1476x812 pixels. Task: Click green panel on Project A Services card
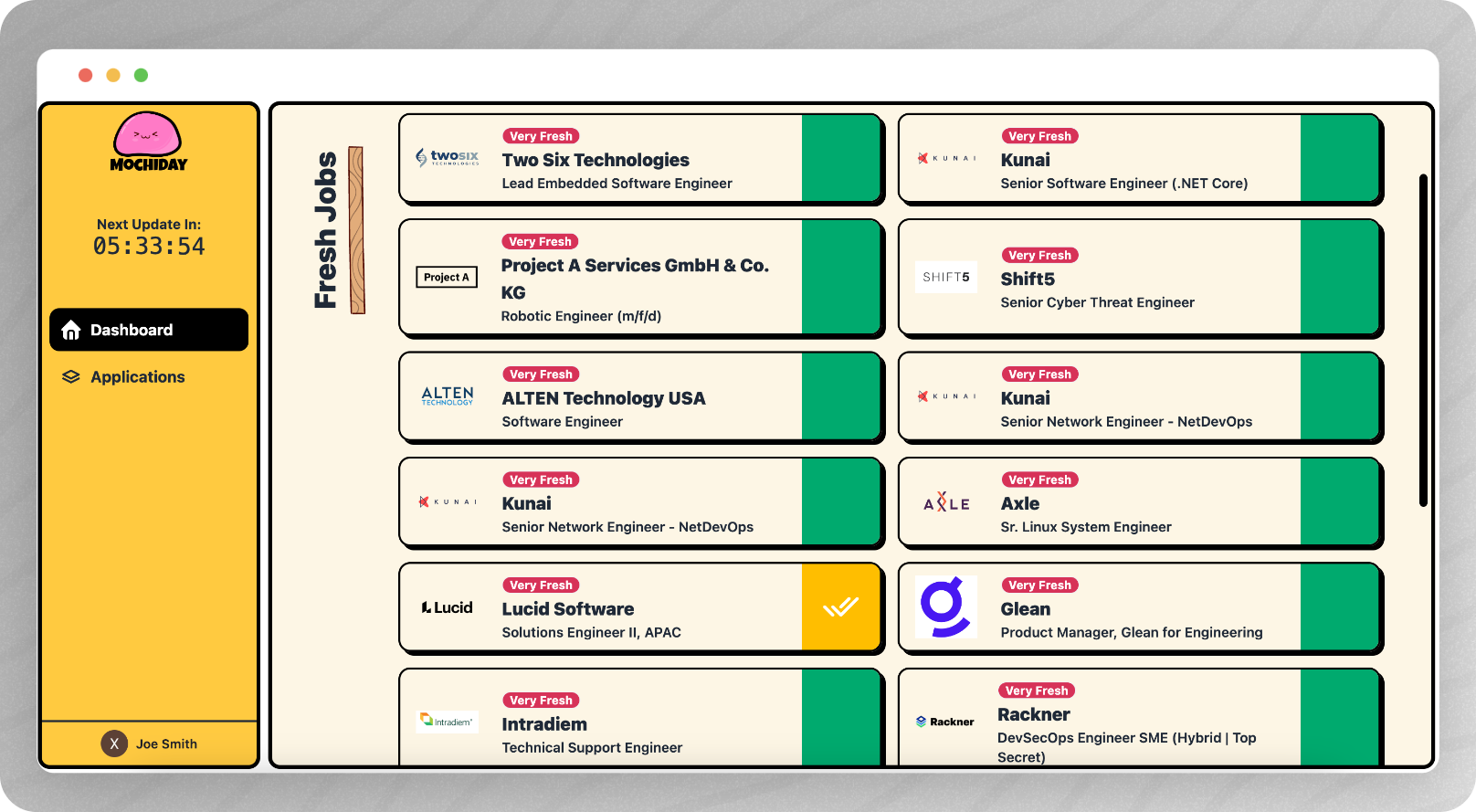point(841,277)
